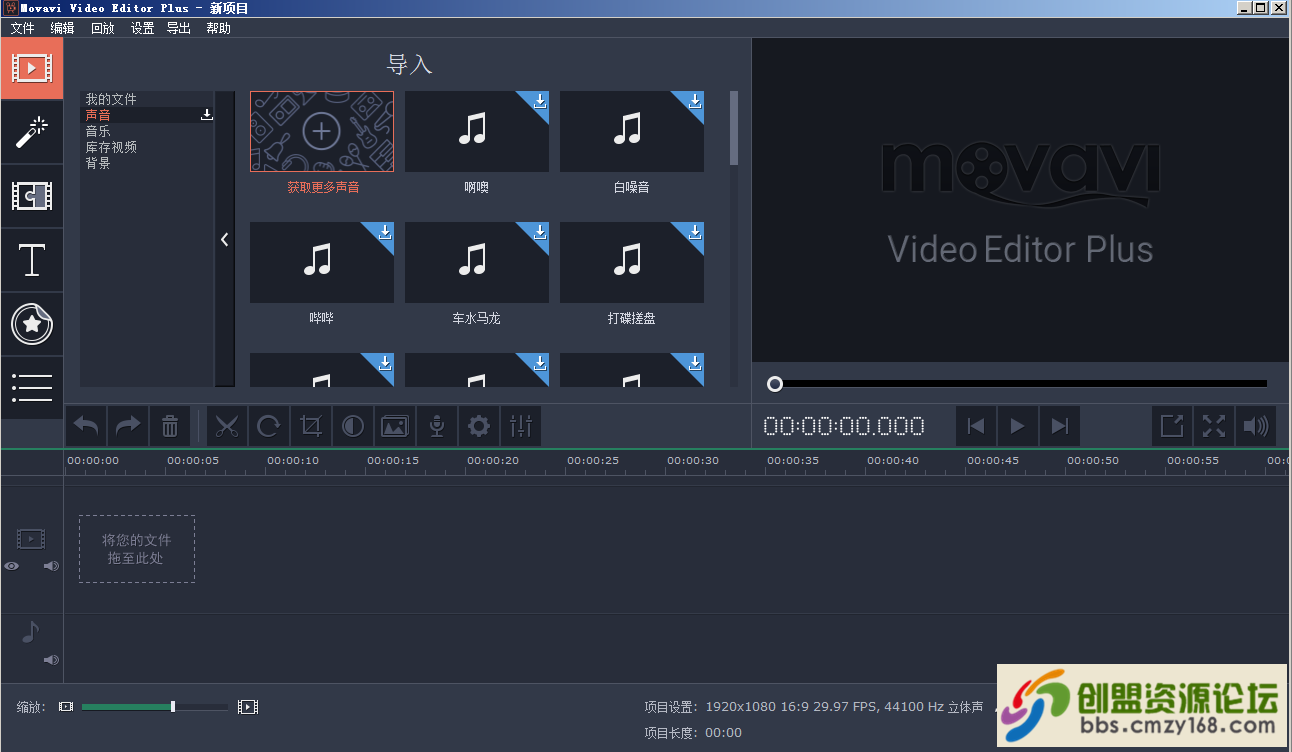The height and width of the screenshot is (752, 1292).
Task: Open the Stickers star tab
Action: click(x=32, y=324)
